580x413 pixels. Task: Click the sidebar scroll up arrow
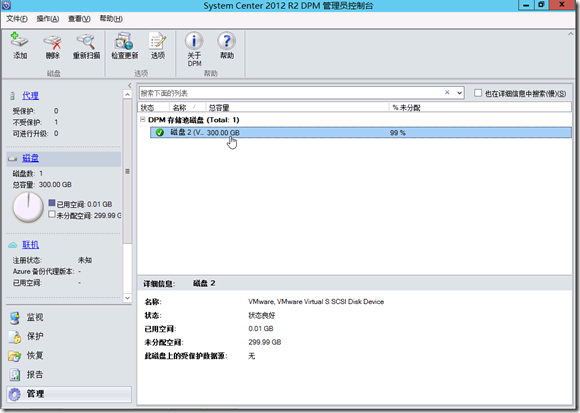pos(127,94)
